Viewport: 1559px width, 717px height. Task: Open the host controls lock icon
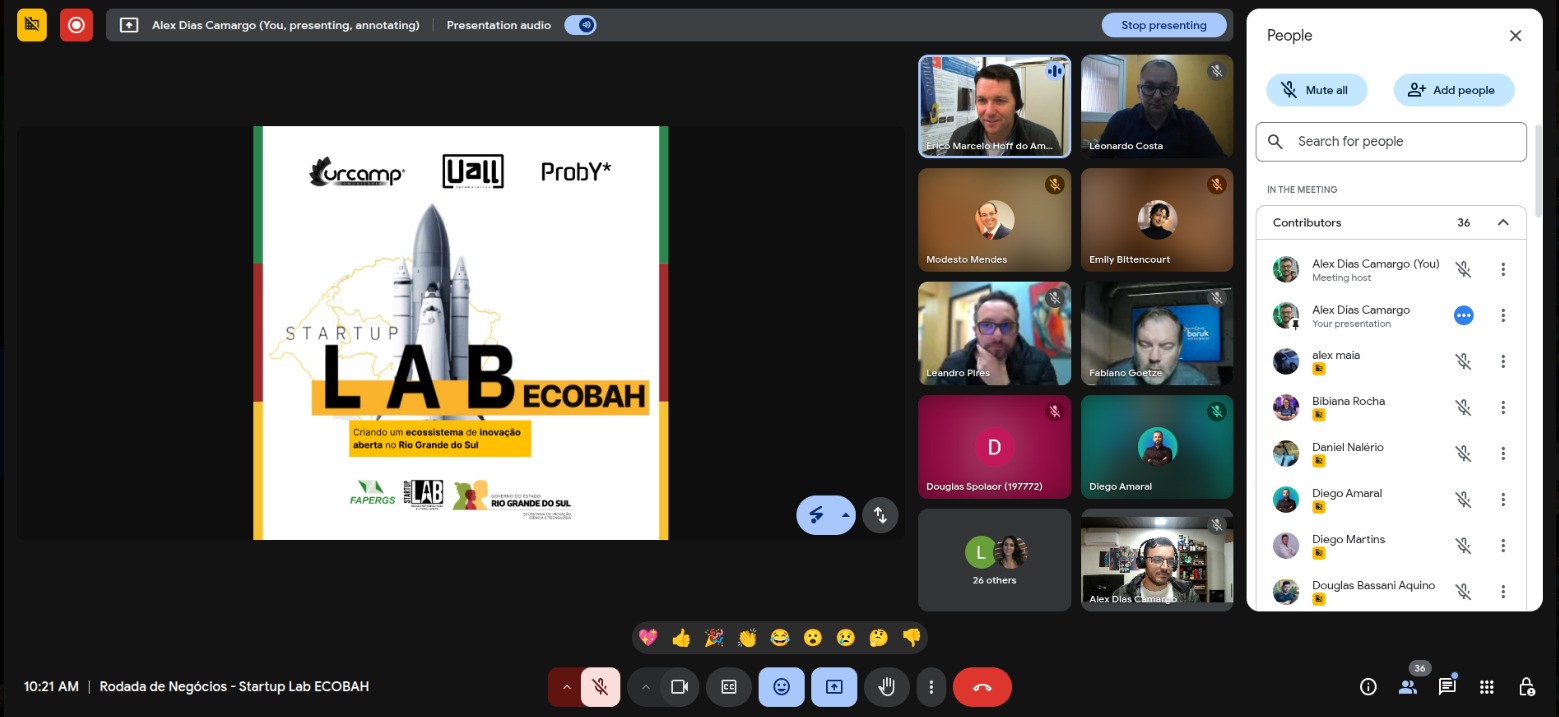[x=1526, y=687]
